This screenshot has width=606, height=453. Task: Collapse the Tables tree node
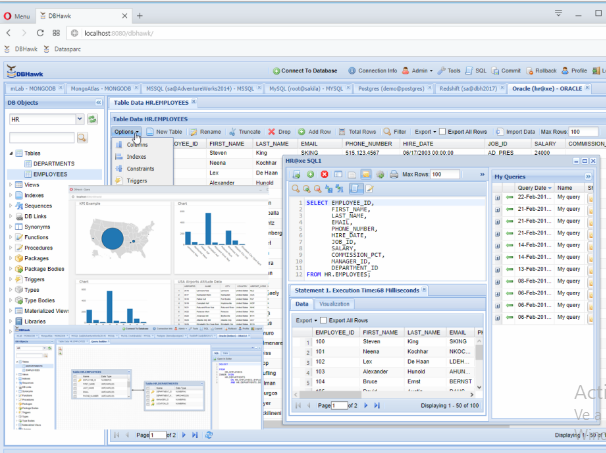12,153
